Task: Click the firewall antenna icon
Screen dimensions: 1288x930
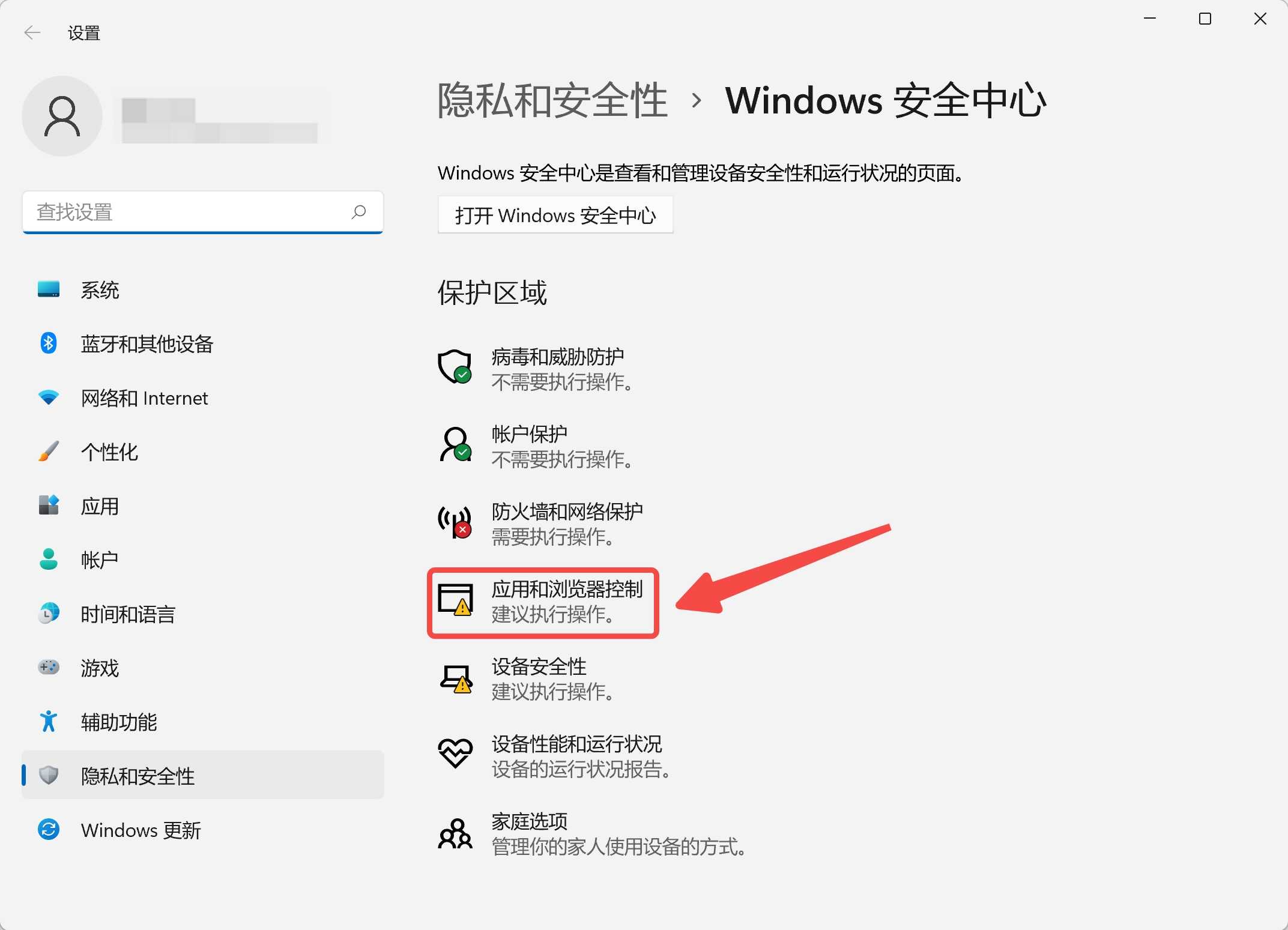Action: point(455,522)
